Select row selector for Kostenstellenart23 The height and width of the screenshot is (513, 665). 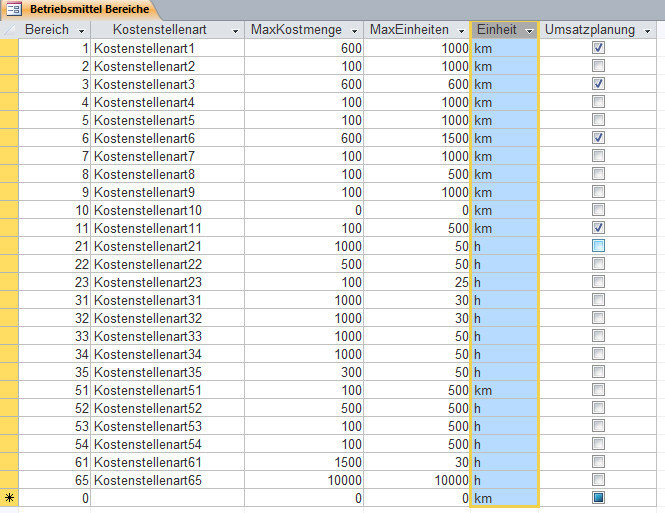tap(9, 282)
